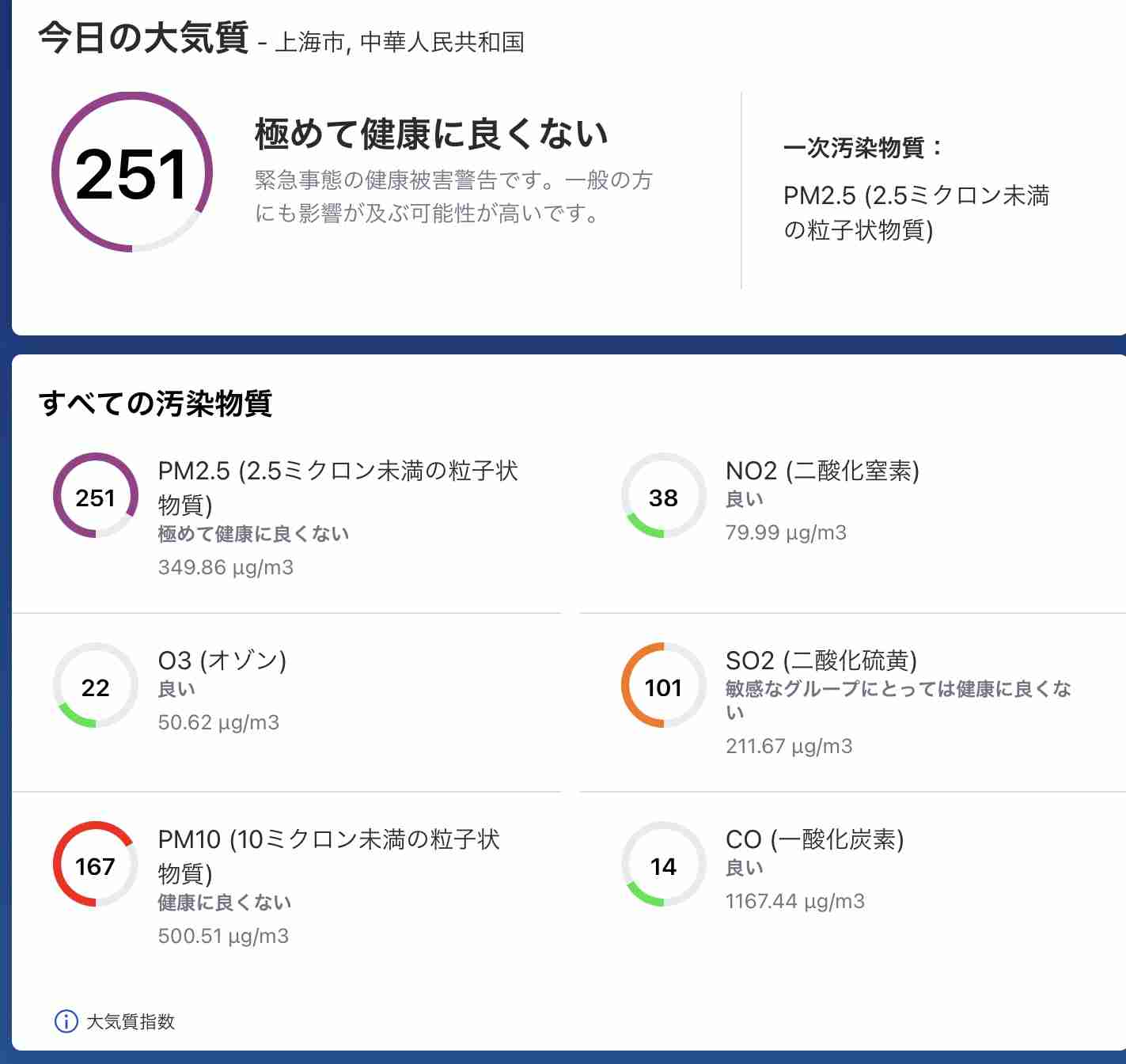Click the 上海市, 中華人民共和国 location text

(400, 42)
